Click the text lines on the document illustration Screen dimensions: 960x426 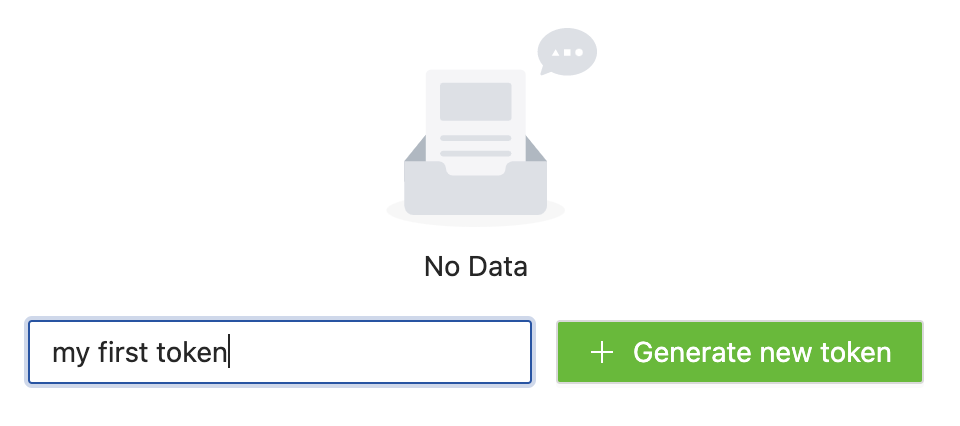click(476, 145)
